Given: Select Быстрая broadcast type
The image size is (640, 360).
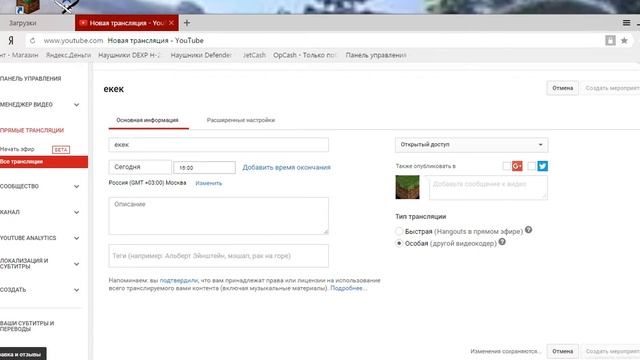Looking at the screenshot, I should click(x=399, y=231).
